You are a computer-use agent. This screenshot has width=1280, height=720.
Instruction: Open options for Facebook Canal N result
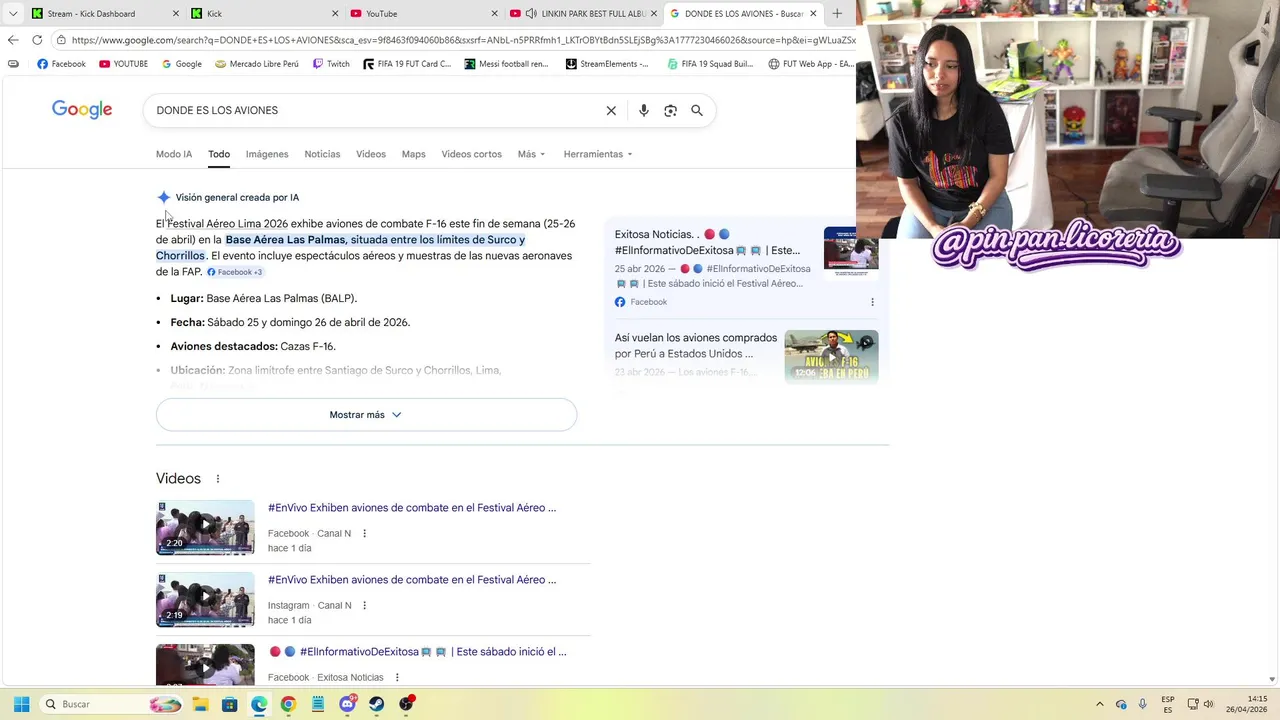(364, 534)
